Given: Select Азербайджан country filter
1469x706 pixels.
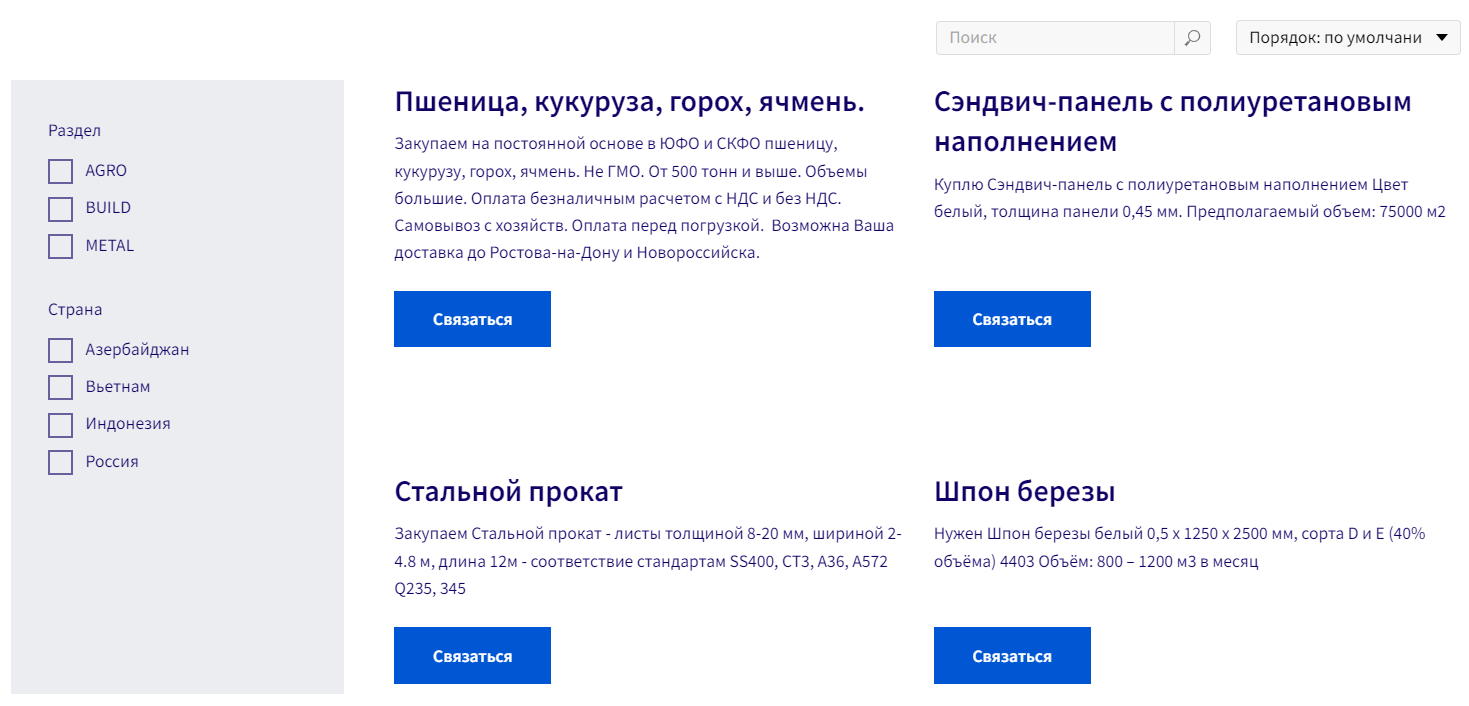Looking at the screenshot, I should click(x=61, y=350).
